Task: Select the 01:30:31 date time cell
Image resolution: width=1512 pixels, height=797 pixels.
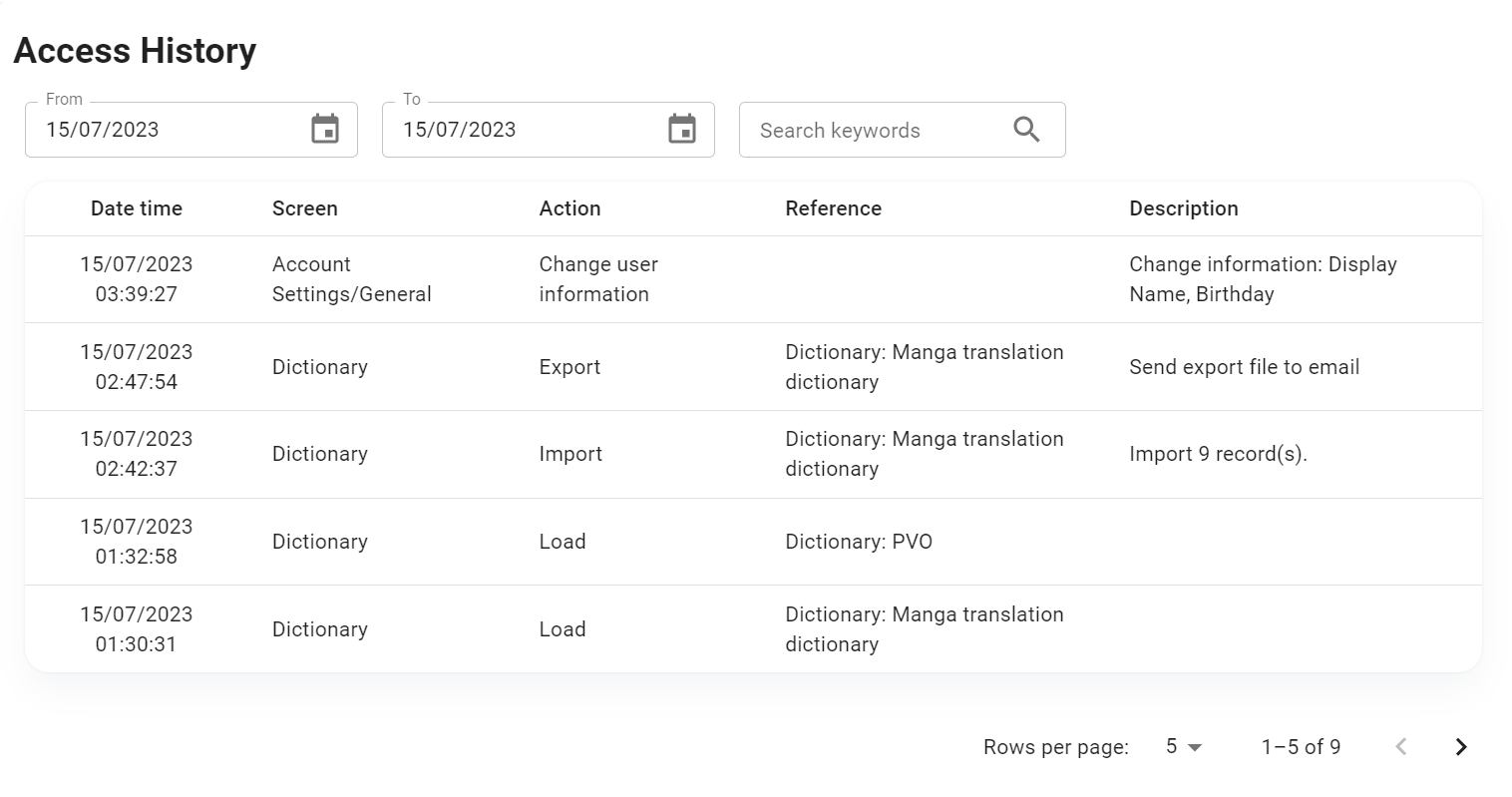Action: 137,629
